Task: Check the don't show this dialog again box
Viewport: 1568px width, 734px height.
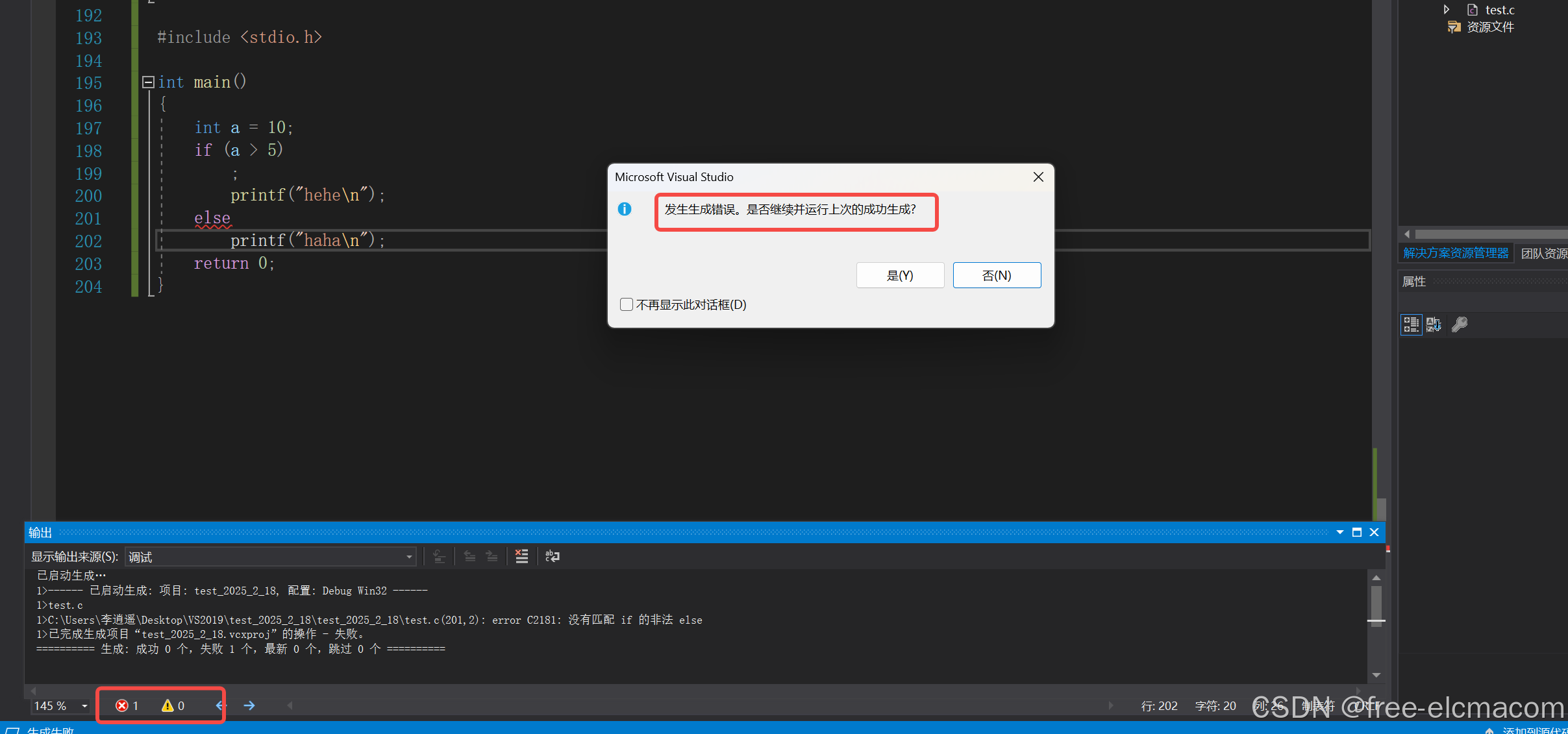Action: point(627,304)
